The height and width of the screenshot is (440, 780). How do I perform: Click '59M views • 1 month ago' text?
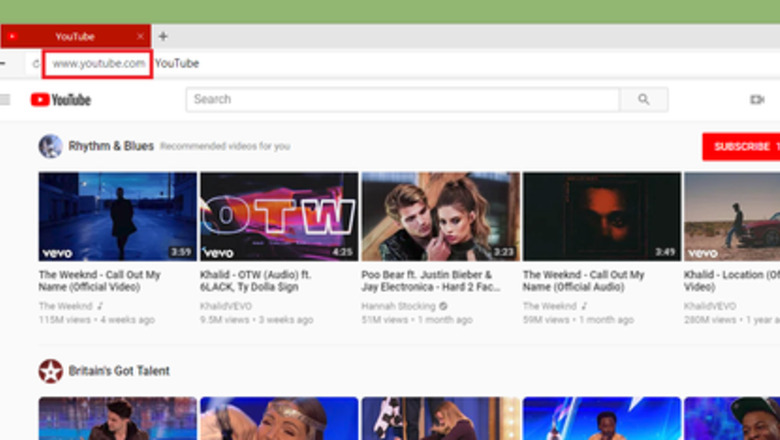pyautogui.click(x=579, y=320)
